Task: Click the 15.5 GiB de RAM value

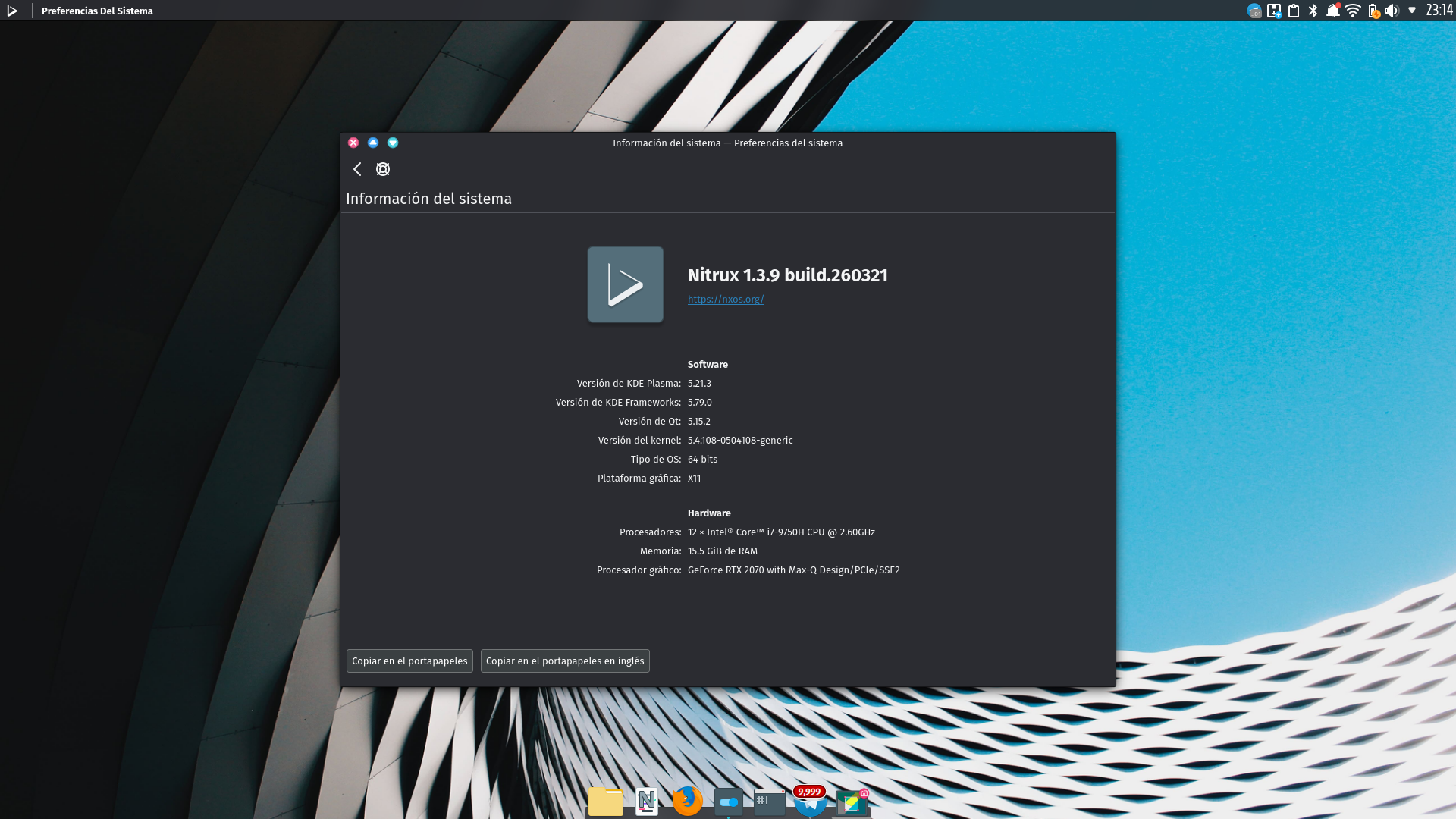Action: (x=722, y=551)
